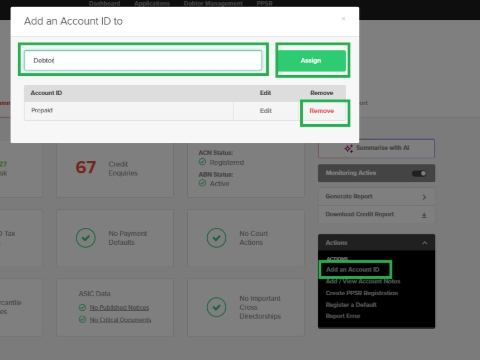Viewport: 480px width, 360px height.
Task: Open No Critical Documents link
Action: pos(120,320)
